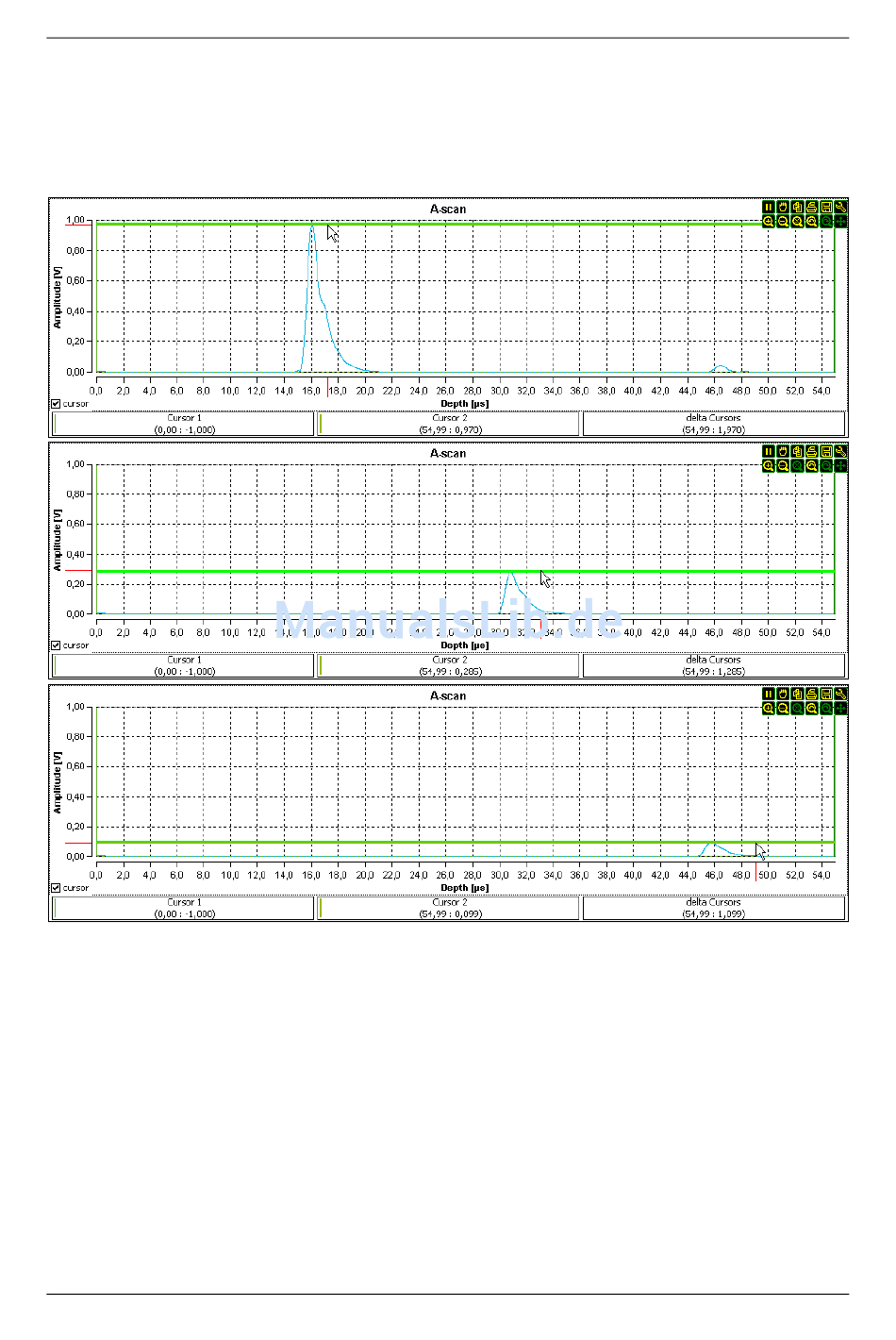Click the four-arrow move icon in top A-scan
The image size is (896, 1340).
click(840, 222)
